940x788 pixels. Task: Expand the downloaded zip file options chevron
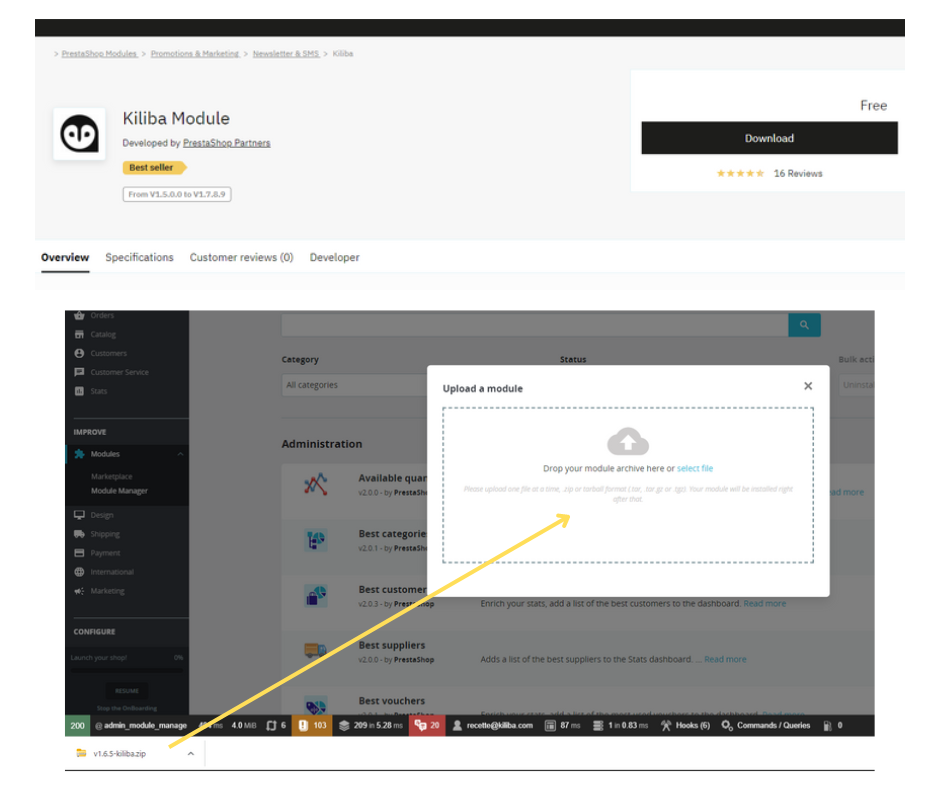pos(191,754)
